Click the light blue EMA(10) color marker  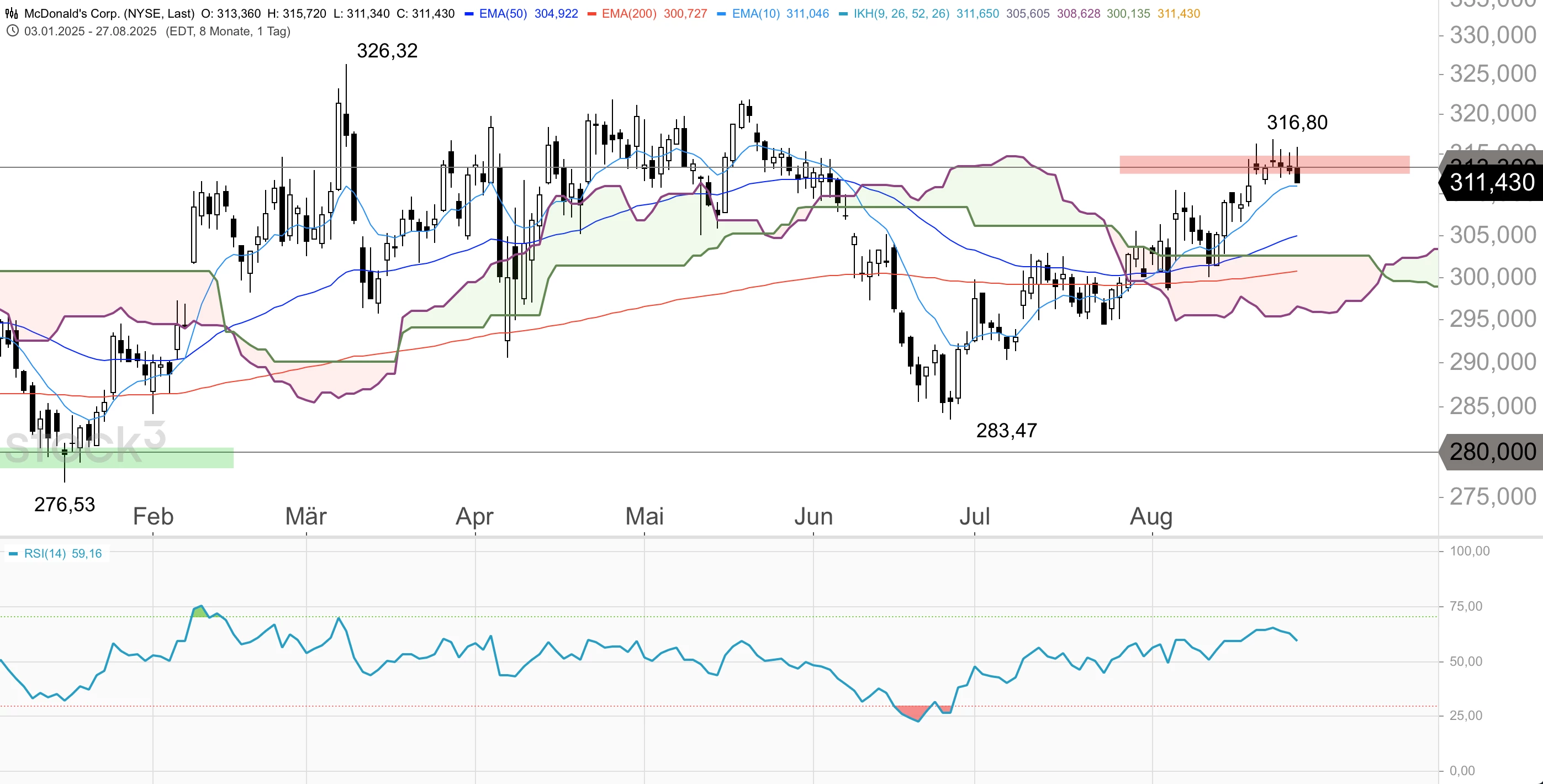click(722, 14)
